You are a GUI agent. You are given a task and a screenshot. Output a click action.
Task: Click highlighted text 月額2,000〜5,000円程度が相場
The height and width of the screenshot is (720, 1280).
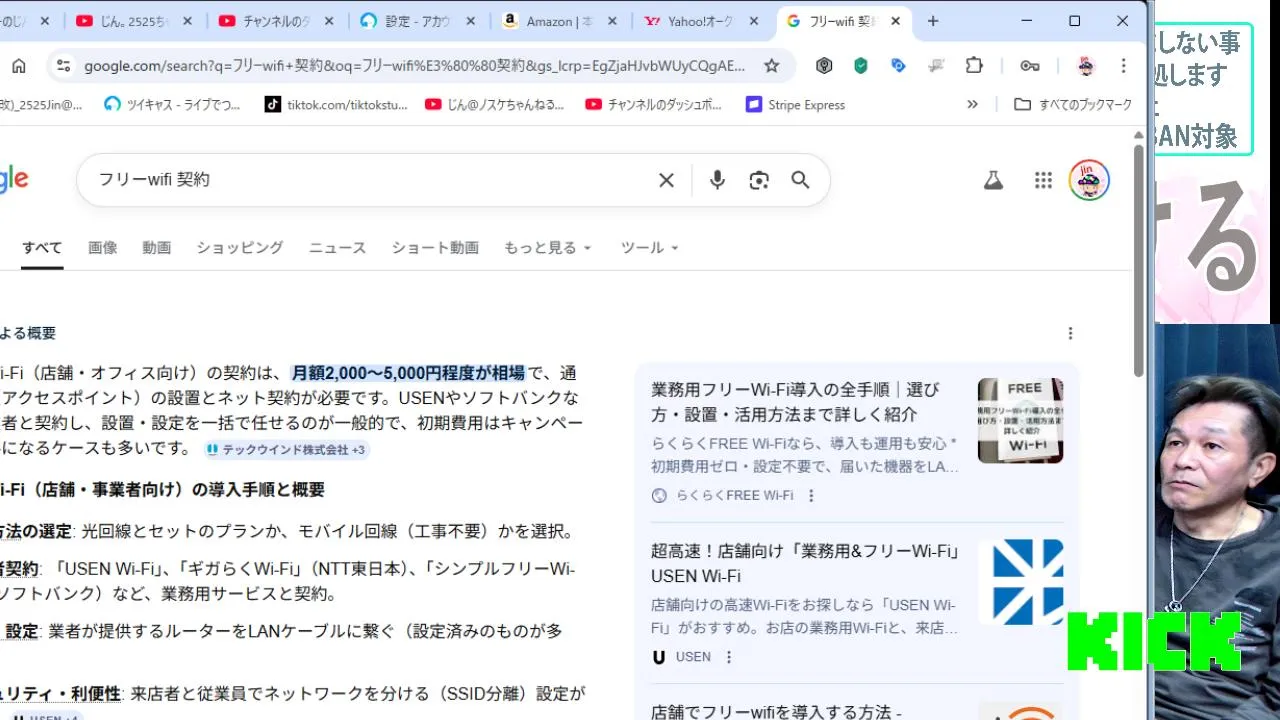(408, 373)
